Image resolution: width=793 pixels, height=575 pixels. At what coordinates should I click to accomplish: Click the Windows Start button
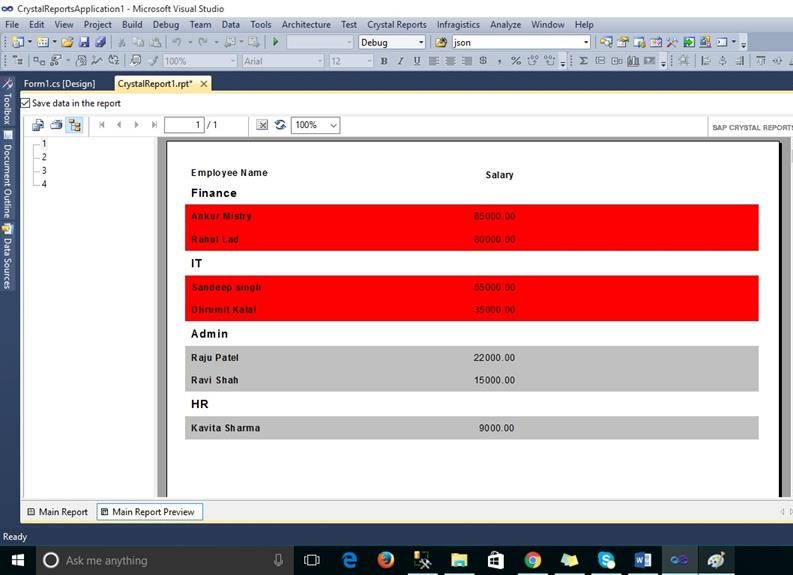coord(18,560)
